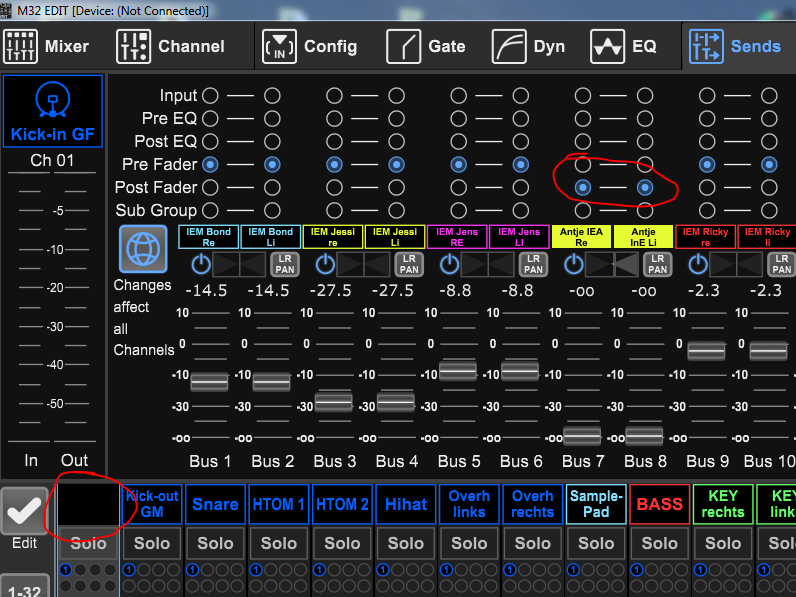Select Pre EQ tap for Bus 3

tap(334, 118)
